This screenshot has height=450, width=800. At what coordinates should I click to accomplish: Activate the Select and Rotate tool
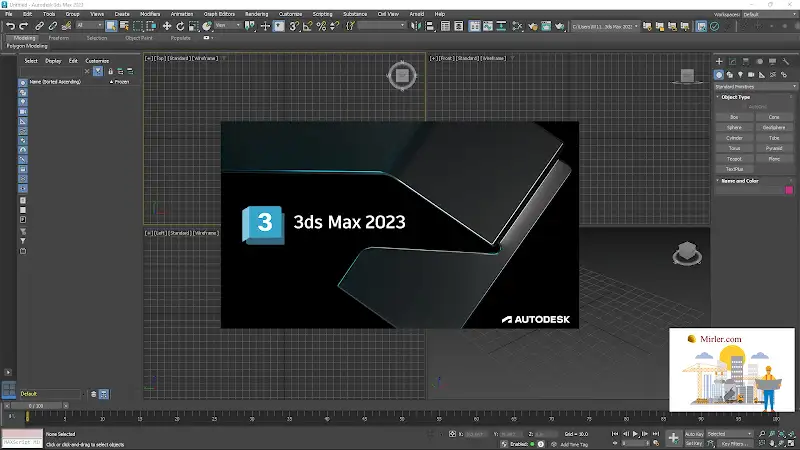click(x=180, y=26)
